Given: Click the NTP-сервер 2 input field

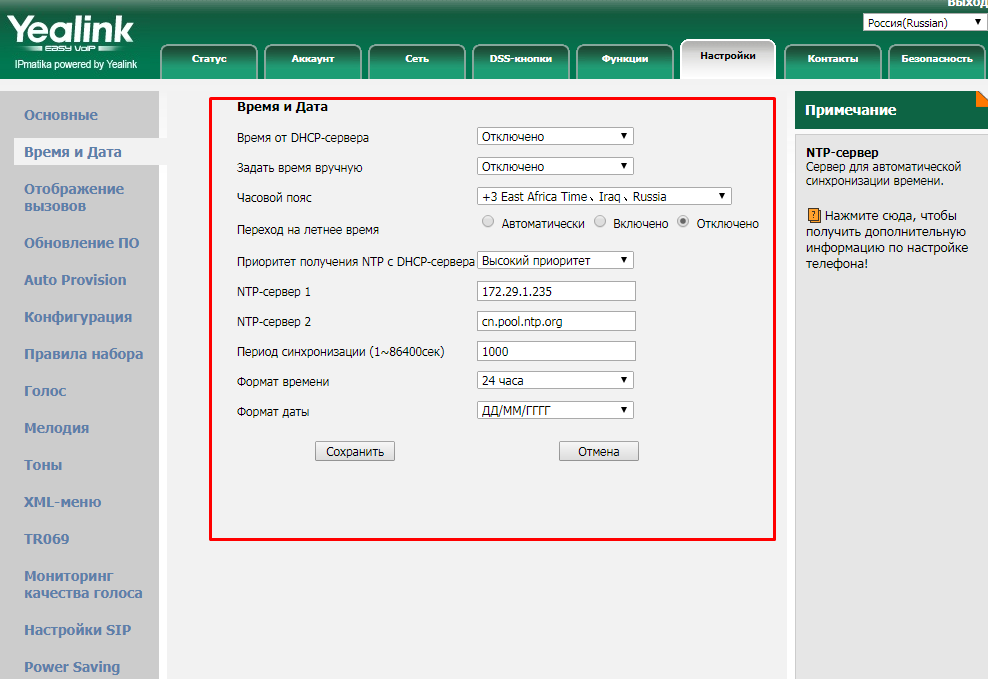Looking at the screenshot, I should tap(556, 321).
